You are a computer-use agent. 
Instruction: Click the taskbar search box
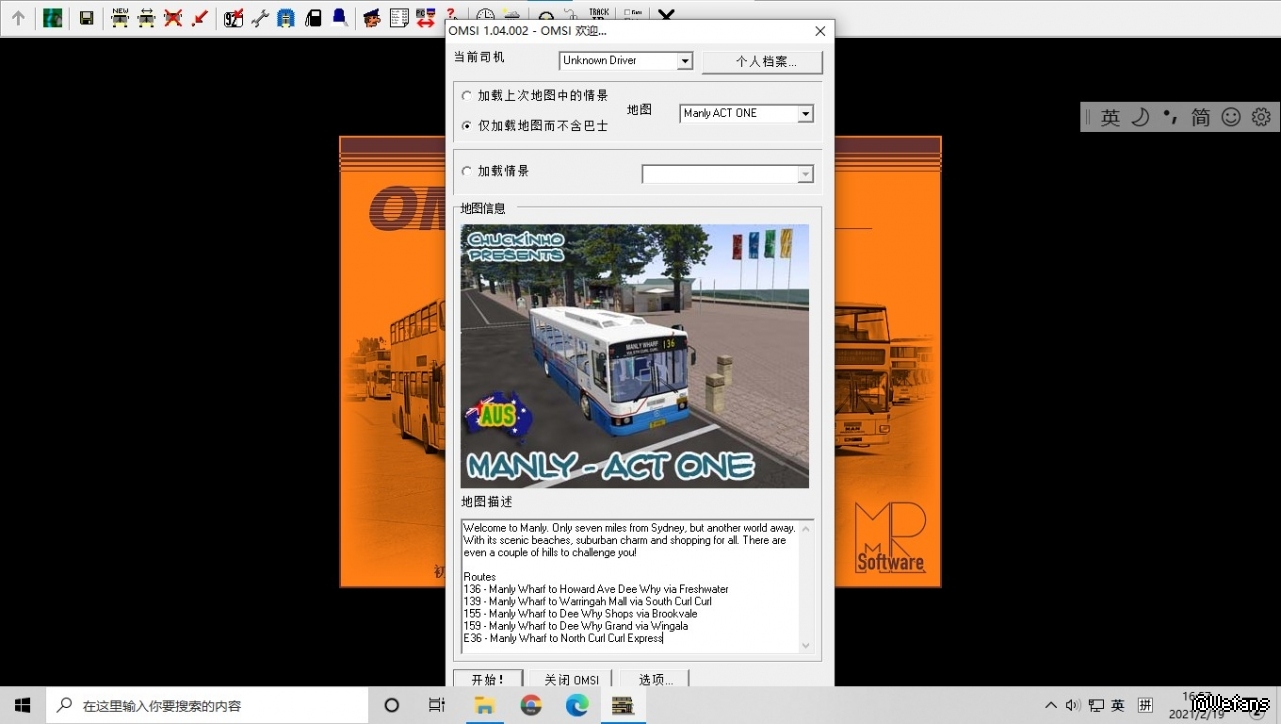207,705
